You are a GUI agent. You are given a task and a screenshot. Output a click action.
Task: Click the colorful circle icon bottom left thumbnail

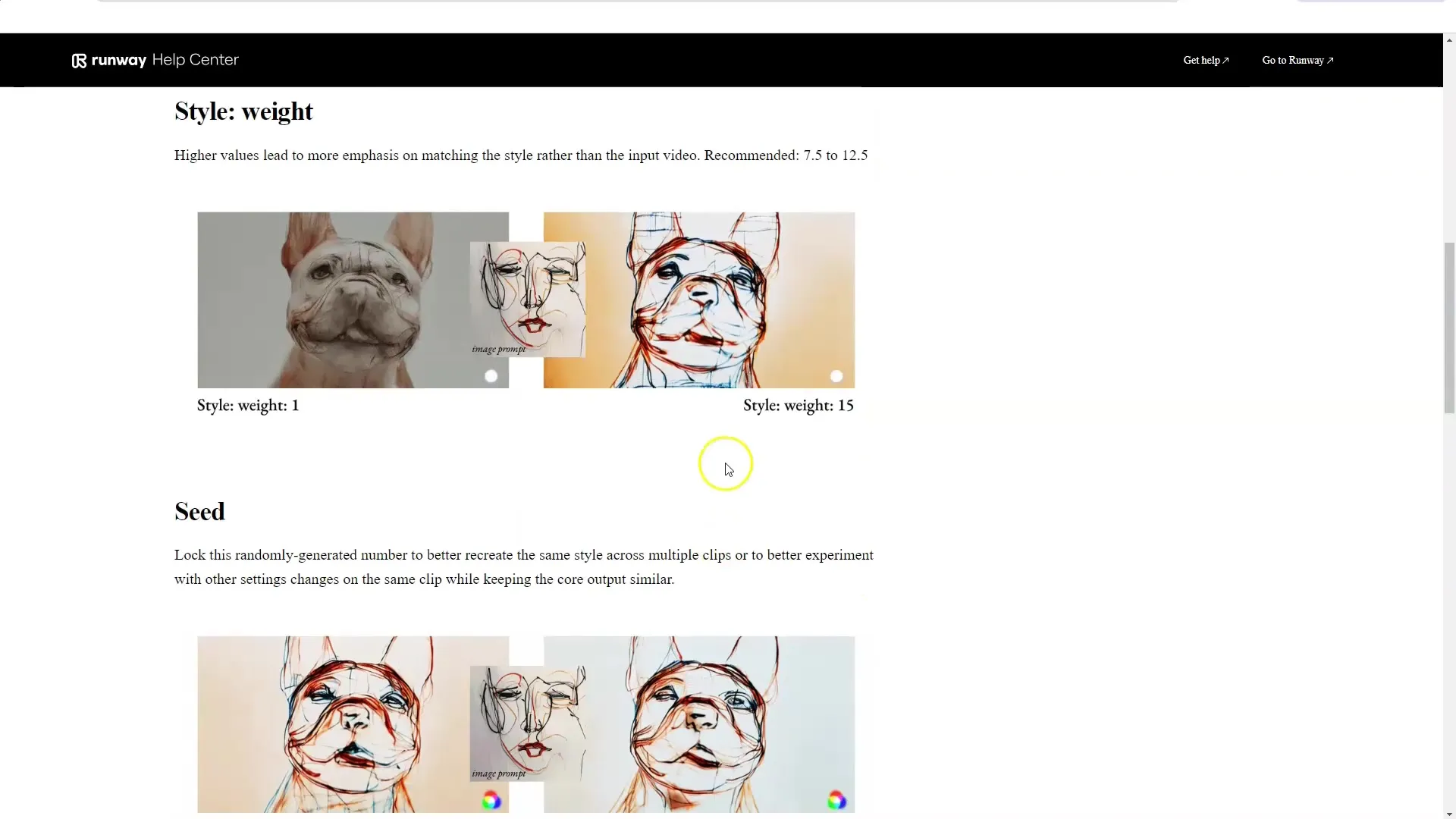(490, 800)
